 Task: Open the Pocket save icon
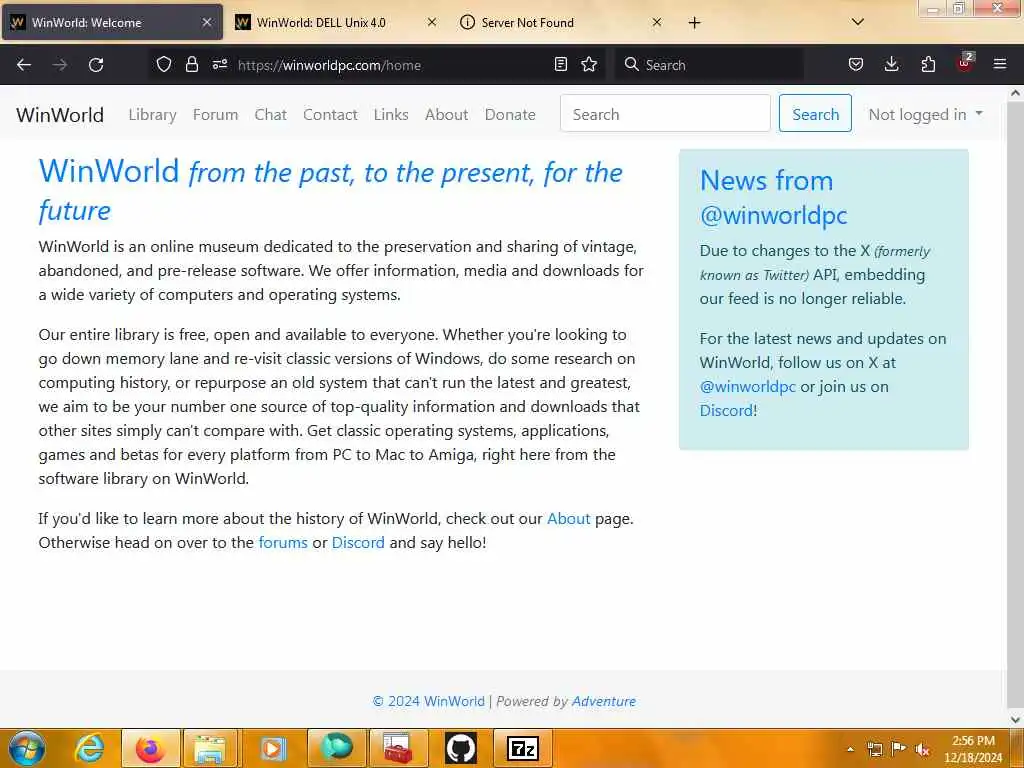coord(856,65)
